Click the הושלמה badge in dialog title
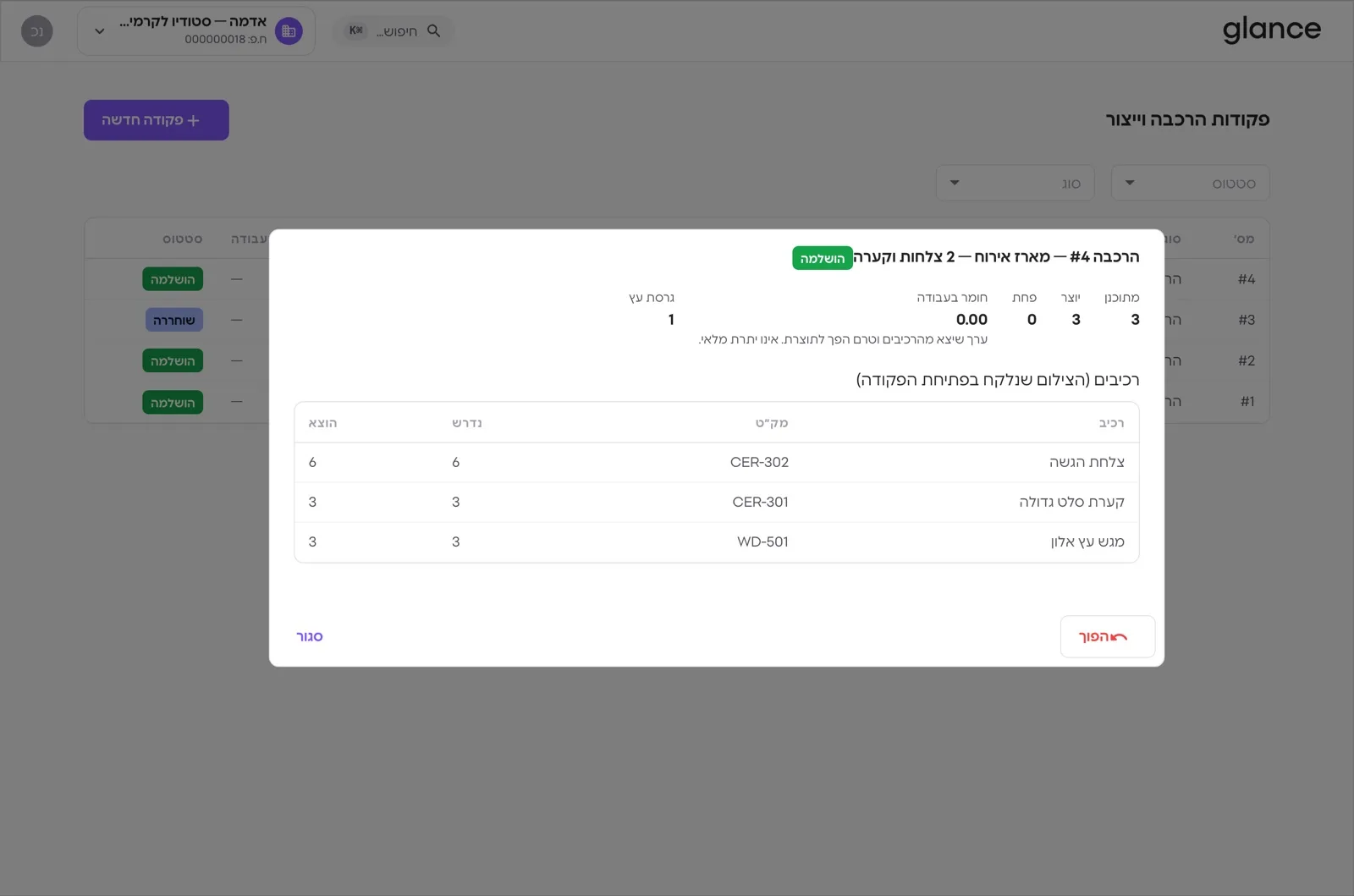The image size is (1354, 896). pyautogui.click(x=822, y=258)
